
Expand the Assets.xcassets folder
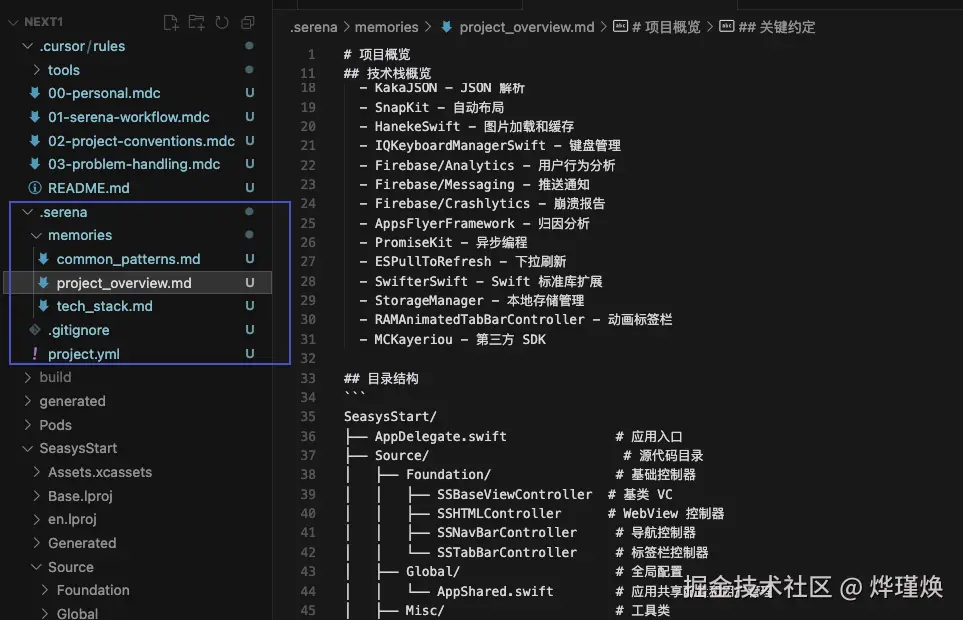36,472
